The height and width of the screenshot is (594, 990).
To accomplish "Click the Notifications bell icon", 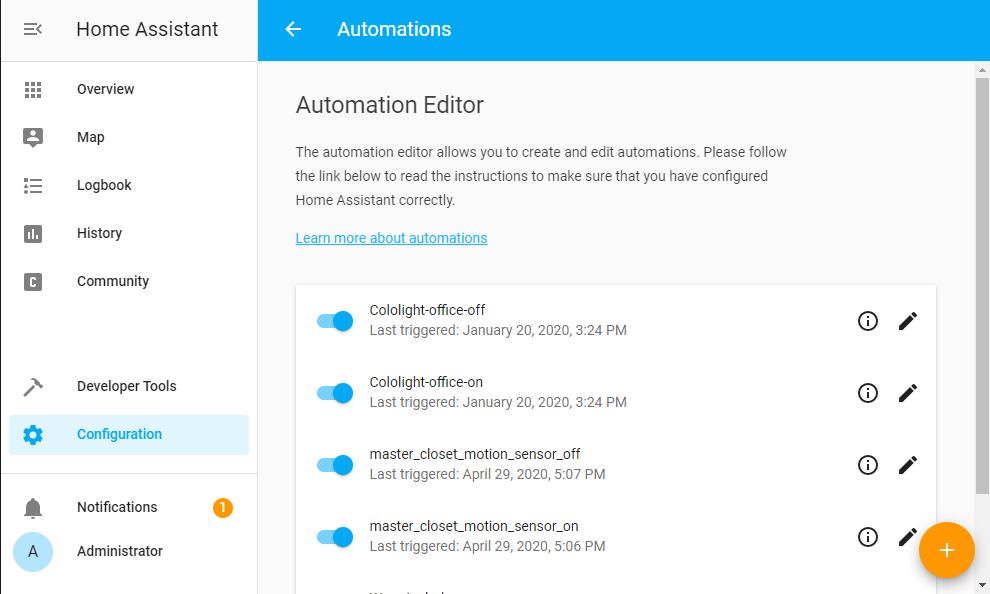I will point(33,507).
